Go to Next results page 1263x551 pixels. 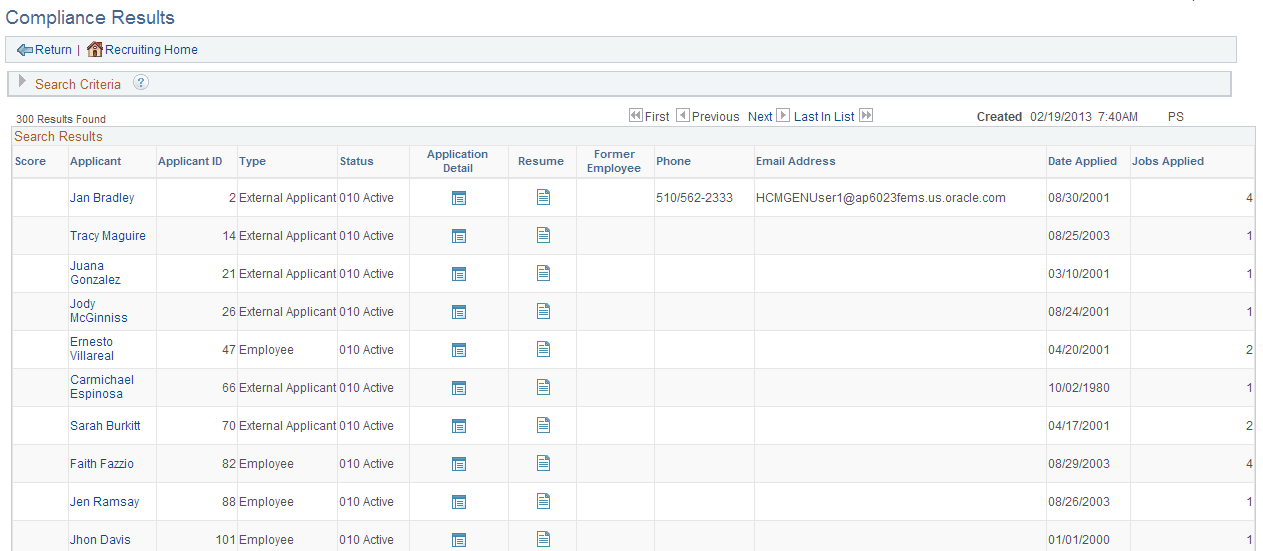tap(760, 117)
